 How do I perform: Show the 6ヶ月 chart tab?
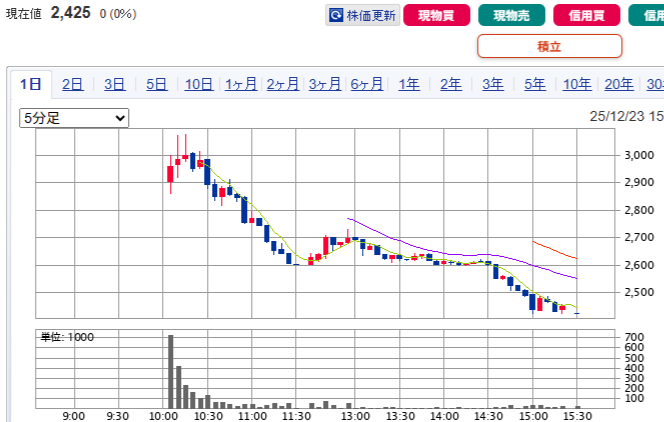(x=367, y=84)
